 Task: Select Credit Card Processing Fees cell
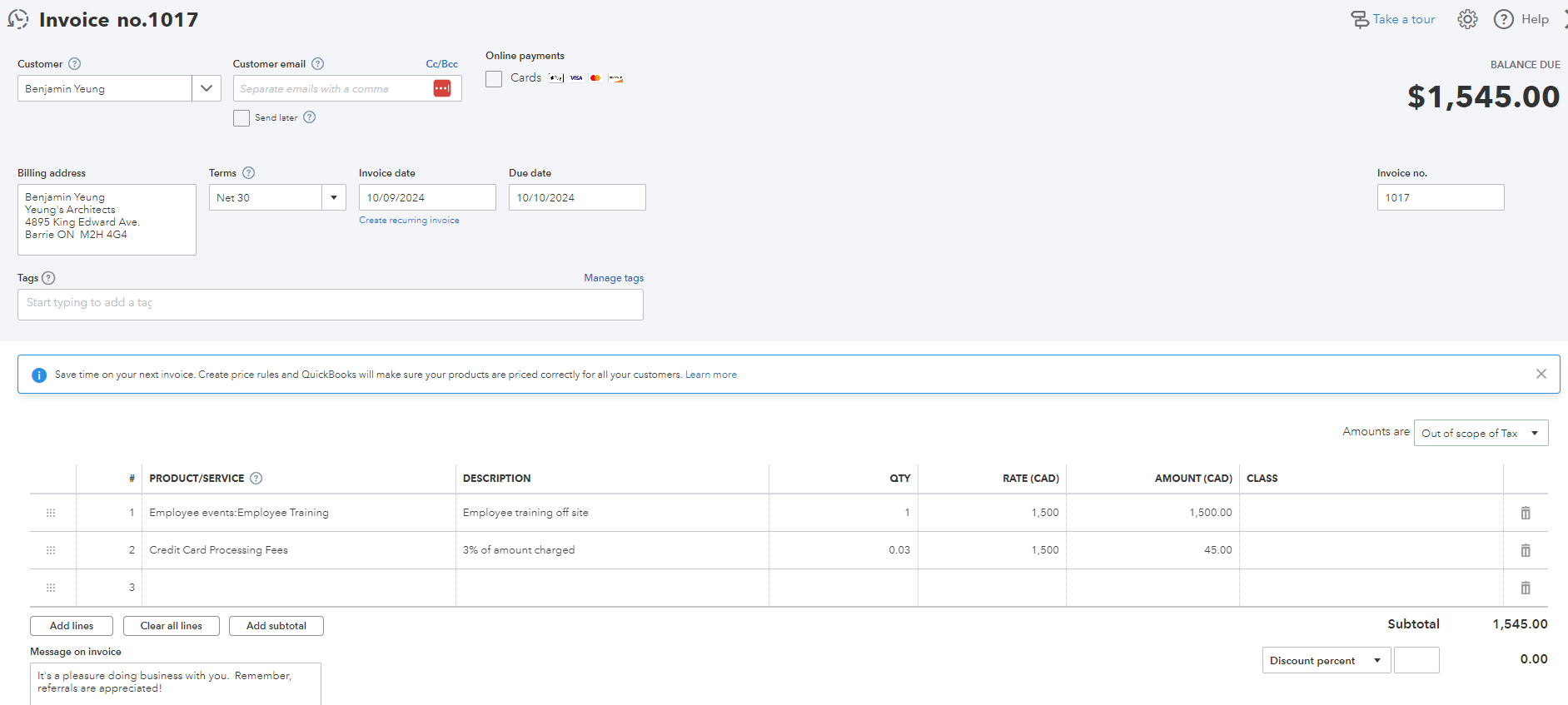point(299,550)
